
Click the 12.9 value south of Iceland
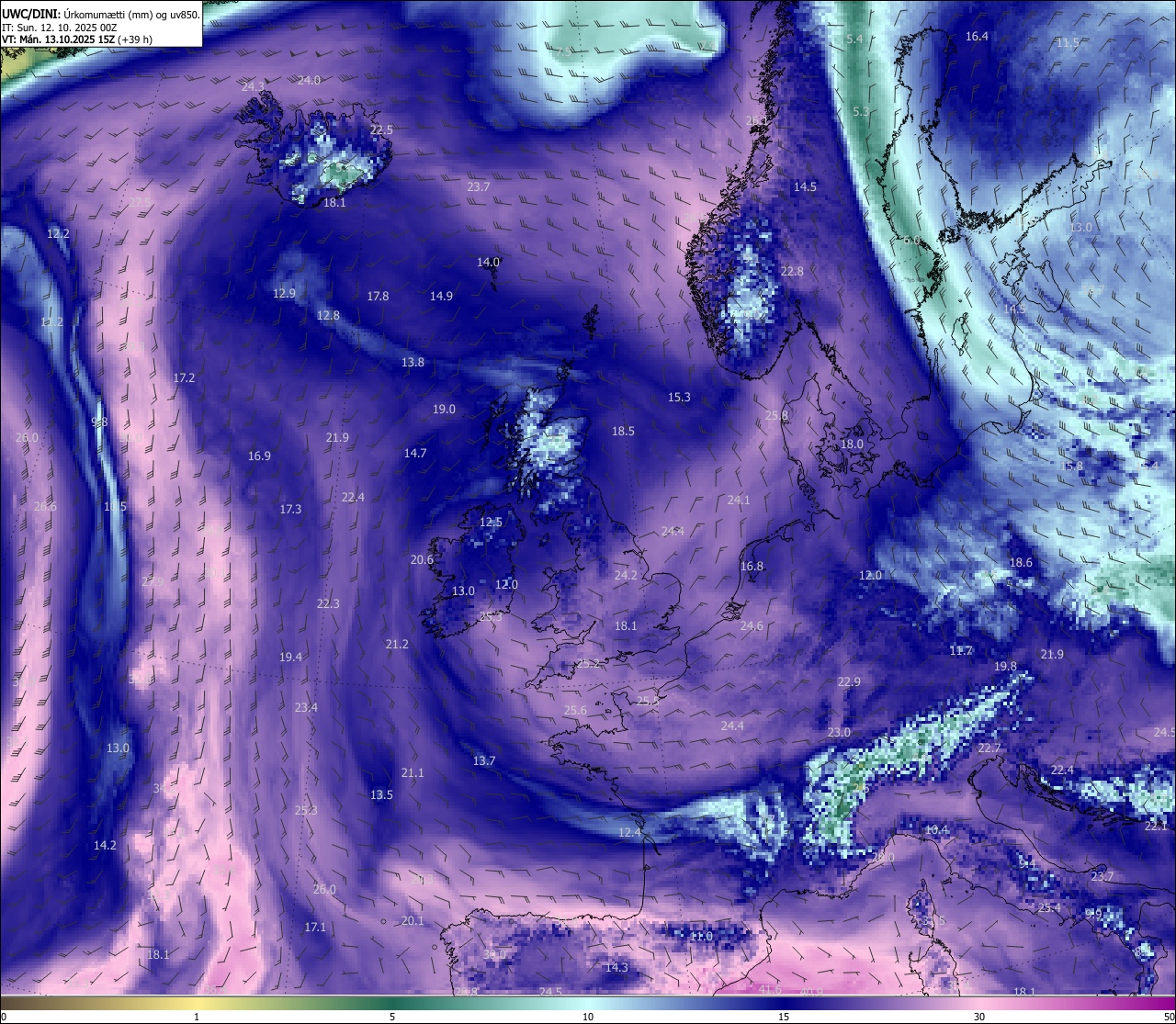point(284,293)
